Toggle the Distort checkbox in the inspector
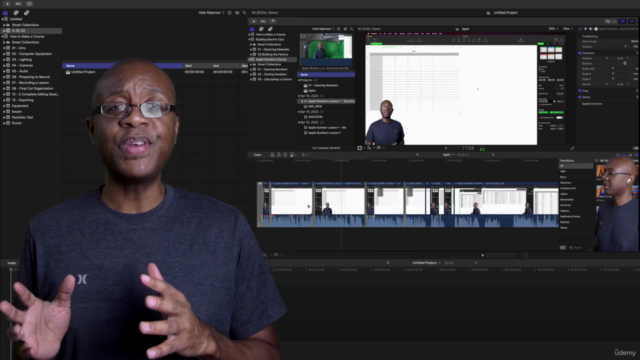 point(580,97)
